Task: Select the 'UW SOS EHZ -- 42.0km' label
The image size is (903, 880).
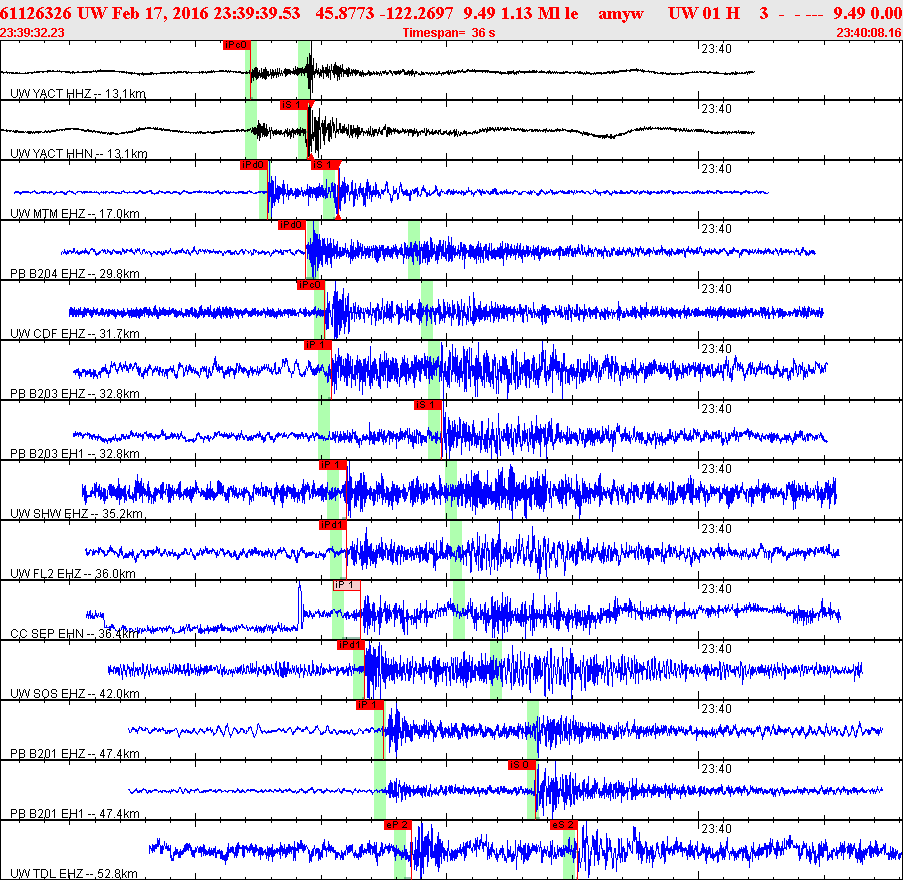Action: (75, 693)
